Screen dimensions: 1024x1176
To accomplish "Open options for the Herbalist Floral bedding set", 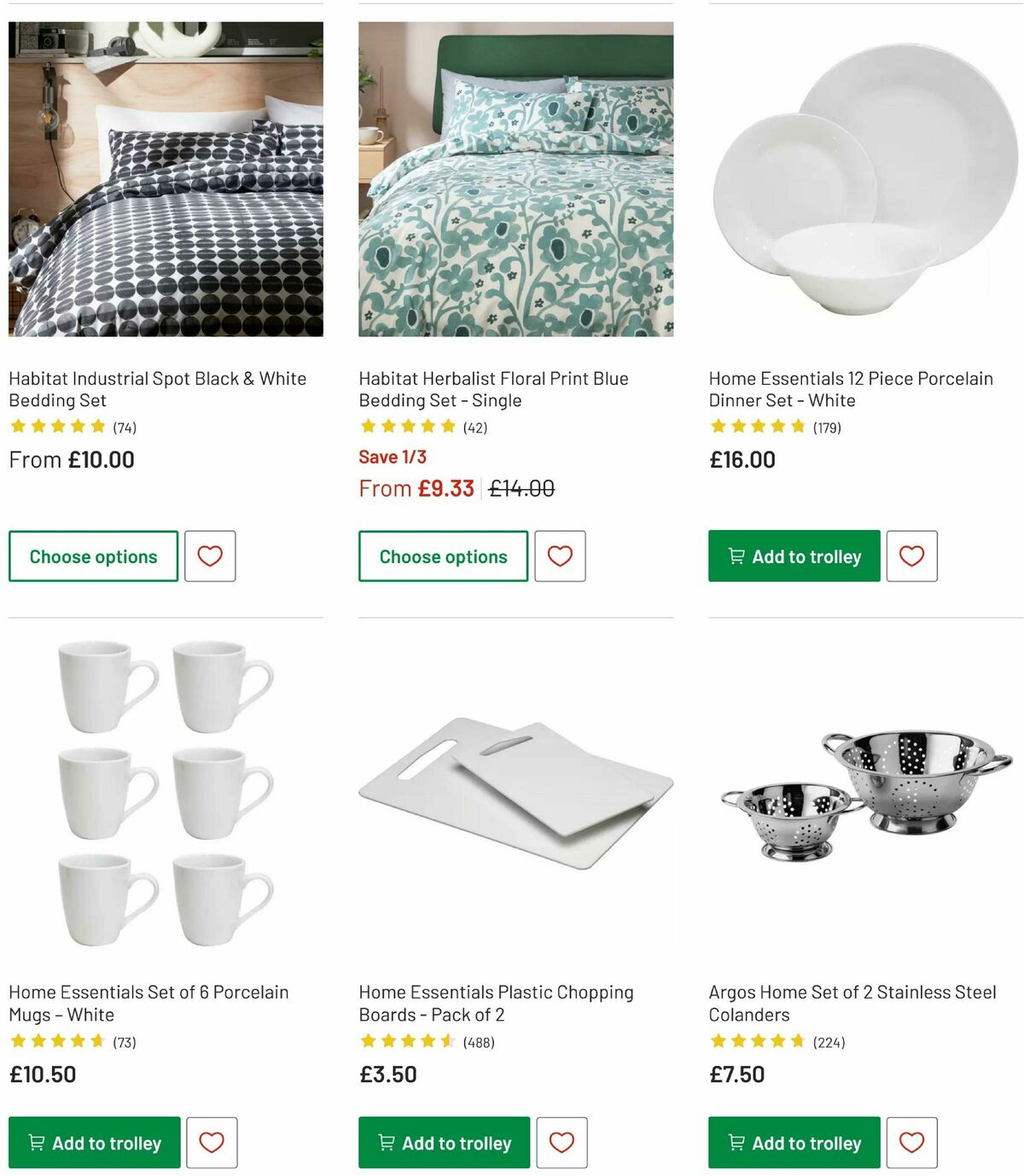I will 443,556.
